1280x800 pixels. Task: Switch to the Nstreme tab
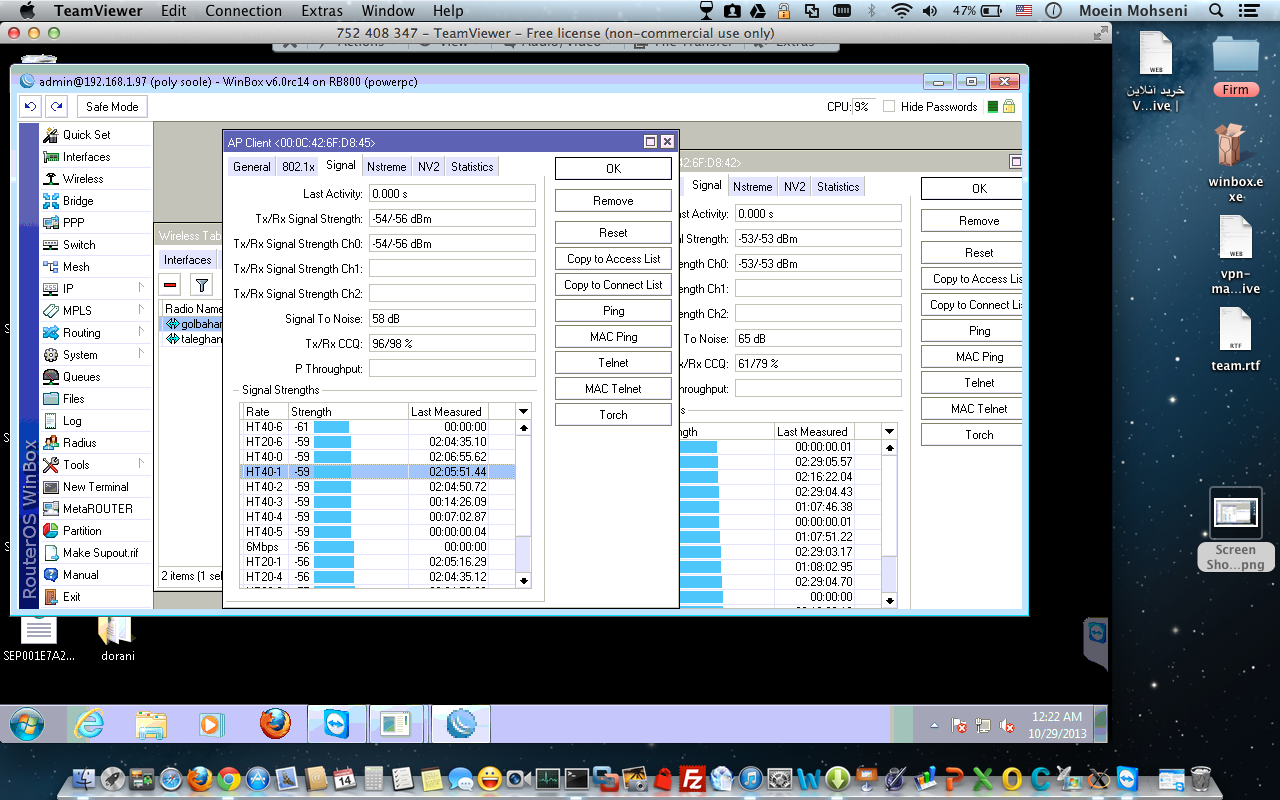pyautogui.click(x=387, y=166)
